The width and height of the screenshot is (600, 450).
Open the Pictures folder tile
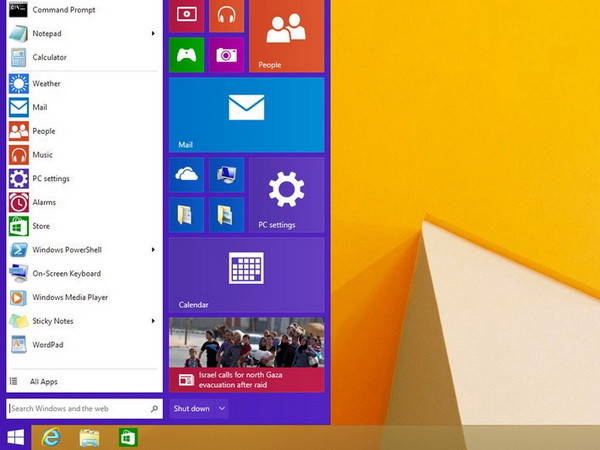tap(227, 215)
